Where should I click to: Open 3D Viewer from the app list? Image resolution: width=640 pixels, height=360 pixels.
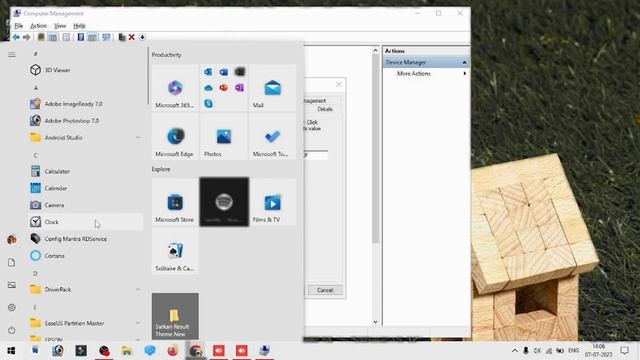click(x=86, y=70)
